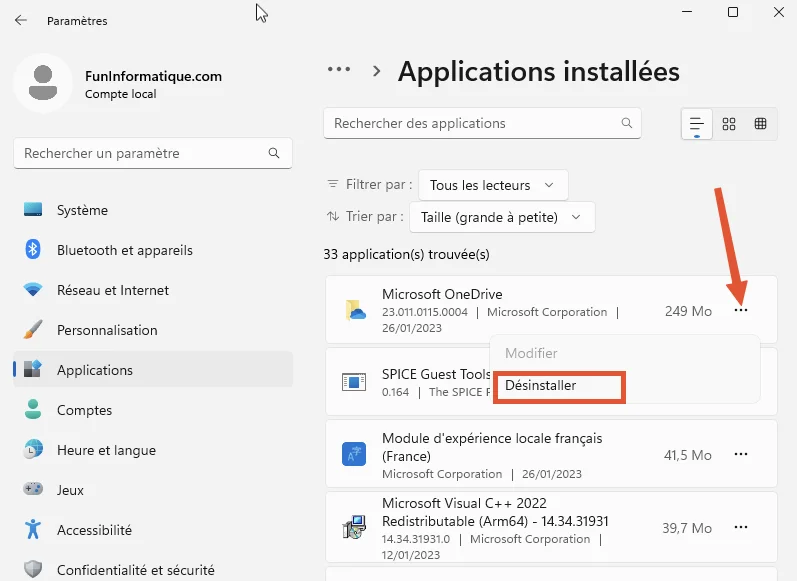Switch to the grid view icon
Viewport: 797px width, 581px height.
[729, 124]
